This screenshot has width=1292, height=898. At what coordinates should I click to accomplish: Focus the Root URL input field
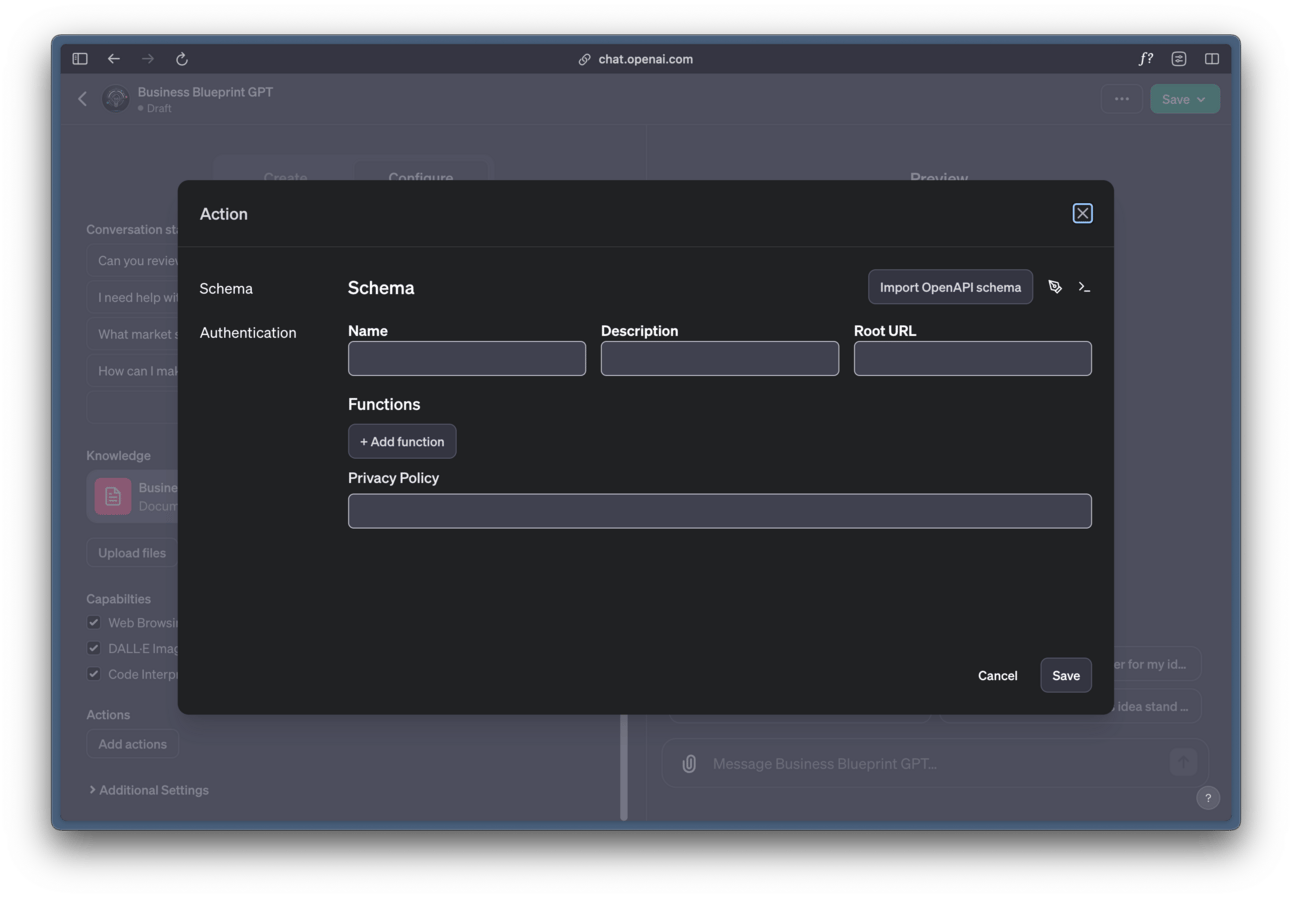[973, 358]
